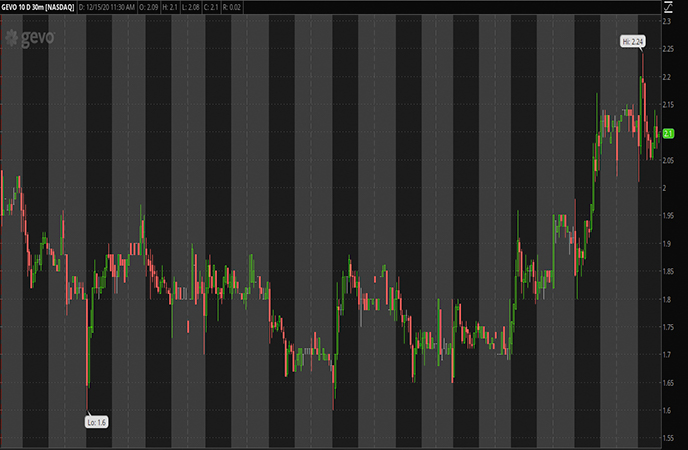The height and width of the screenshot is (450, 688).
Task: Click the 'D: 12/15/20 11:30 AM' date readout
Action: (x=107, y=7)
